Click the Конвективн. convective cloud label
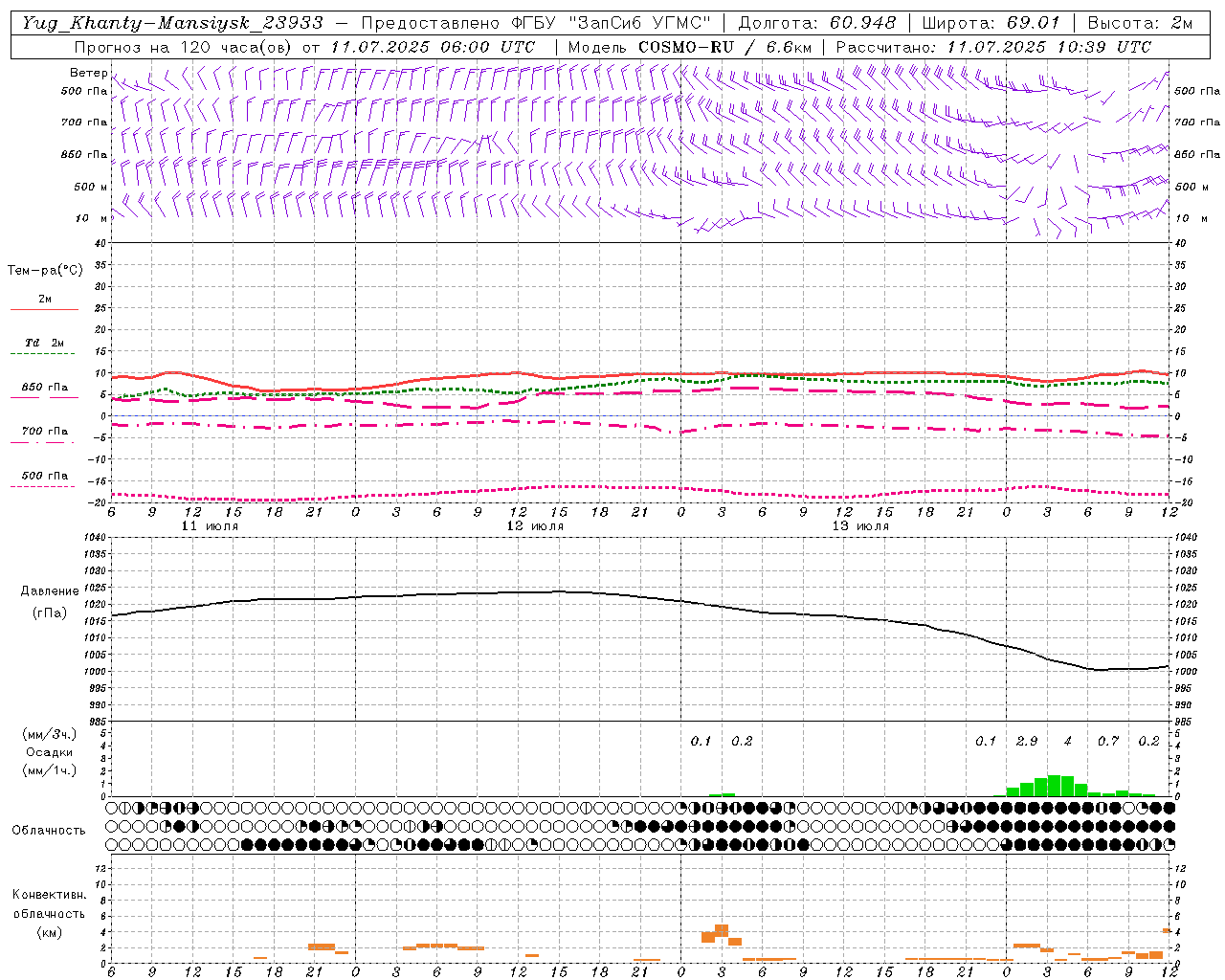The width and height of the screenshot is (1225, 980). [49, 895]
